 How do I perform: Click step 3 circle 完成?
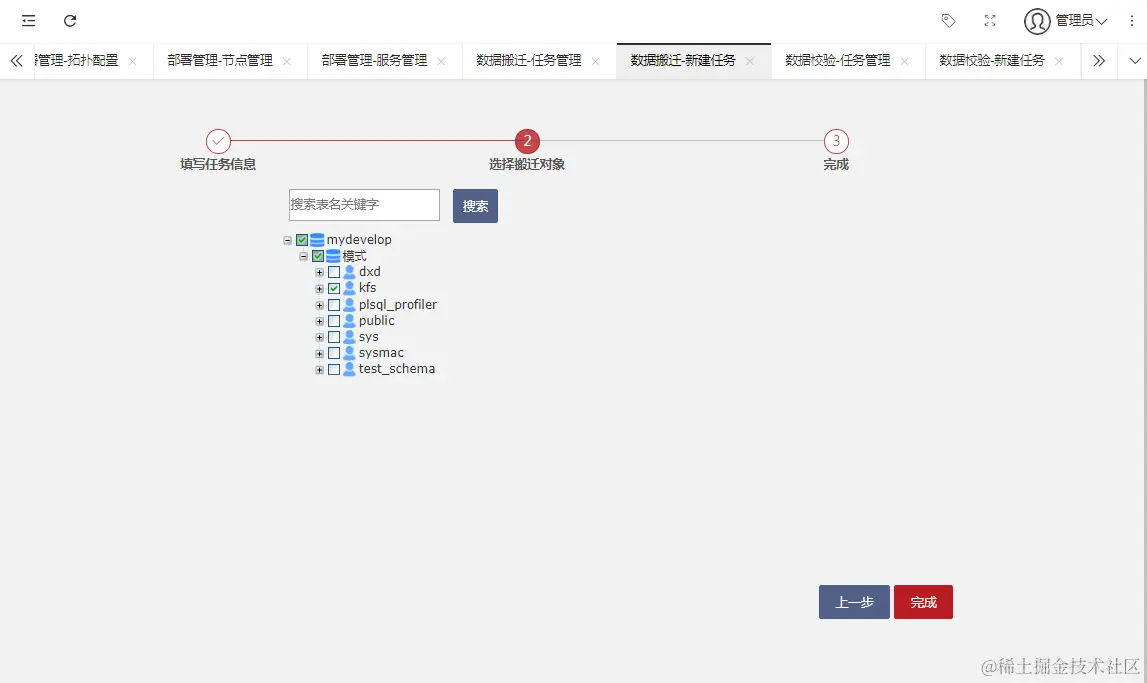(836, 141)
